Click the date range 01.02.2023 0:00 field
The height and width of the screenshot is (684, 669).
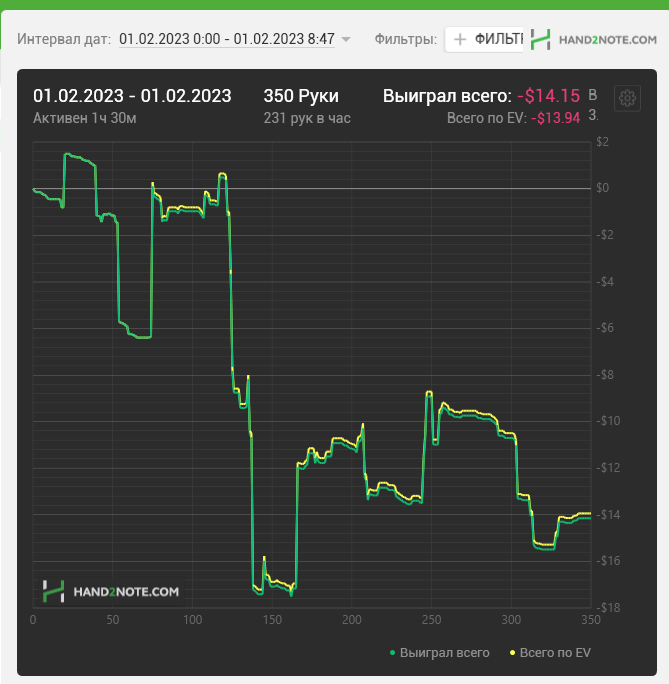(227, 39)
